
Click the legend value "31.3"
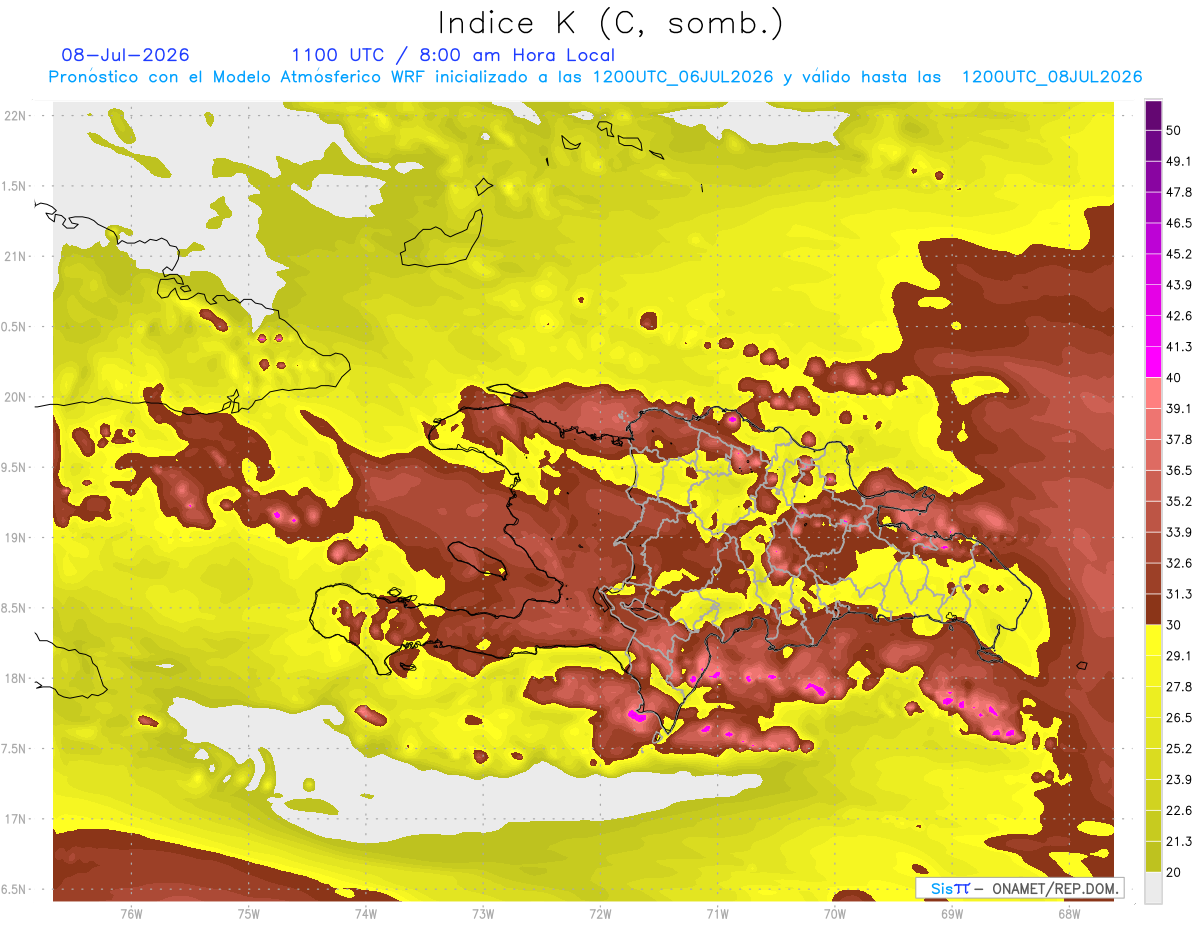(1178, 594)
